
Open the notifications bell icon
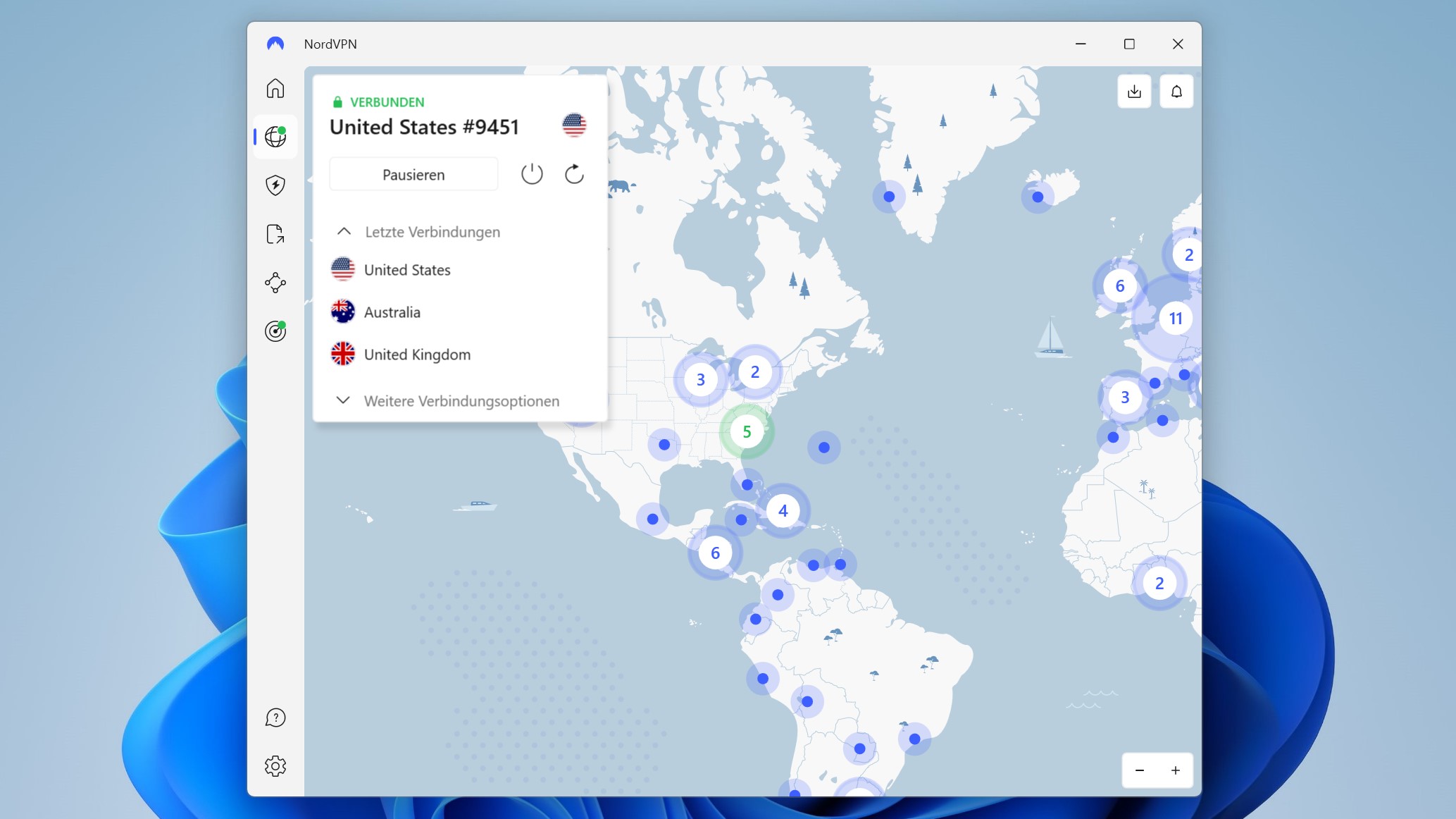(x=1176, y=92)
